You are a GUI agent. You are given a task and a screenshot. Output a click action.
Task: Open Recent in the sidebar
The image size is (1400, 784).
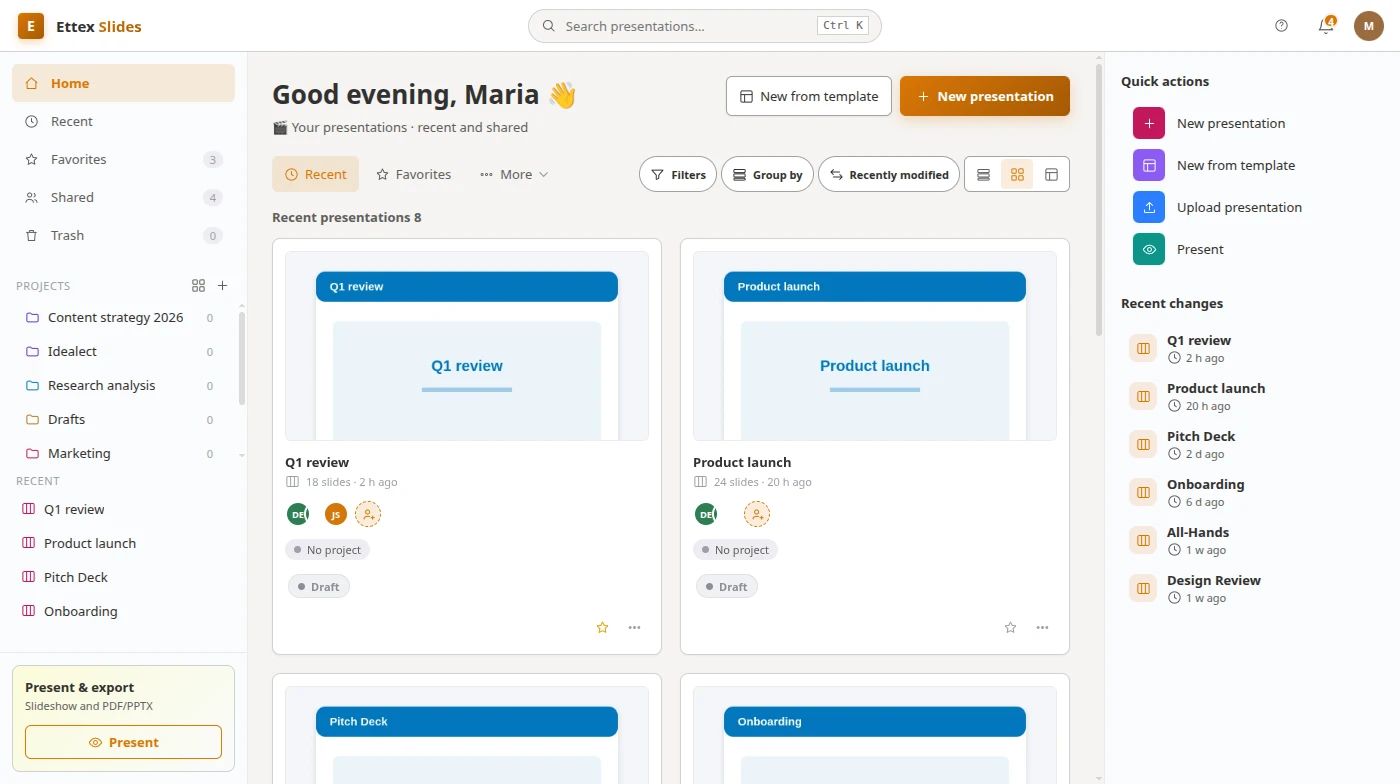click(x=123, y=121)
